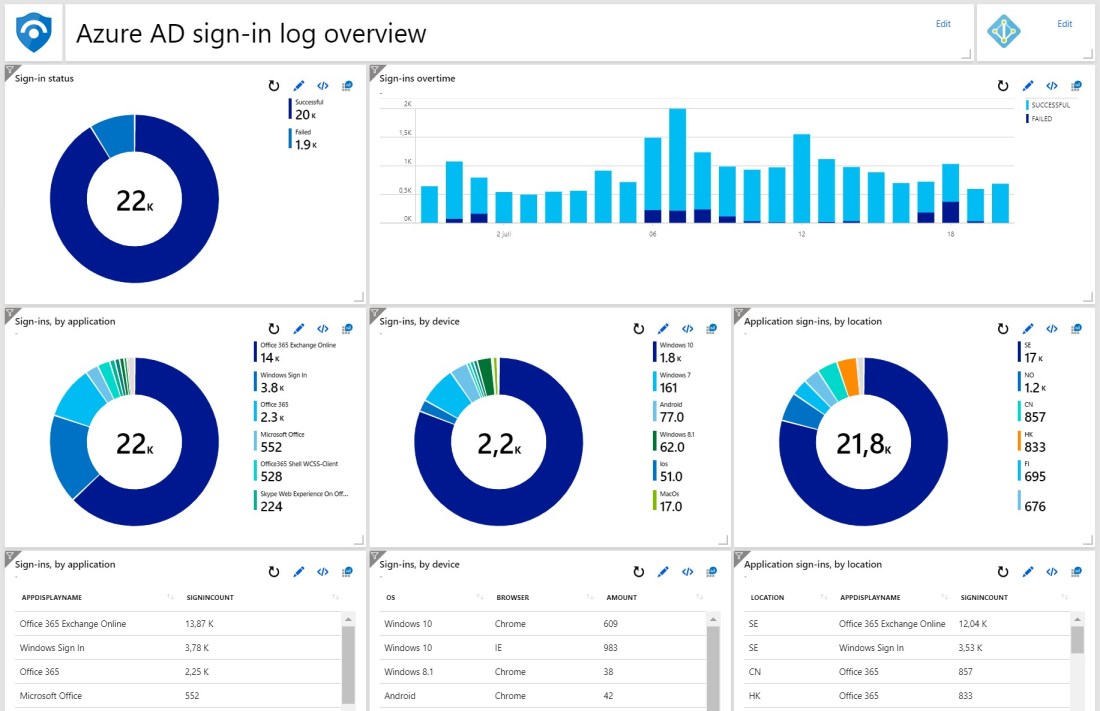Viewport: 1100px width, 711px height.
Task: Refresh the Application sign-ins by location donut
Action: click(1003, 328)
